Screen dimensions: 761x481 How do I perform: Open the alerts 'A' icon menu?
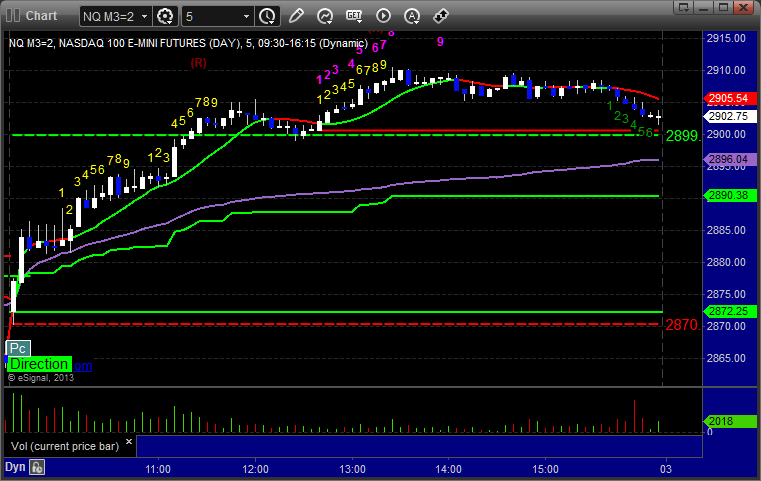click(412, 17)
